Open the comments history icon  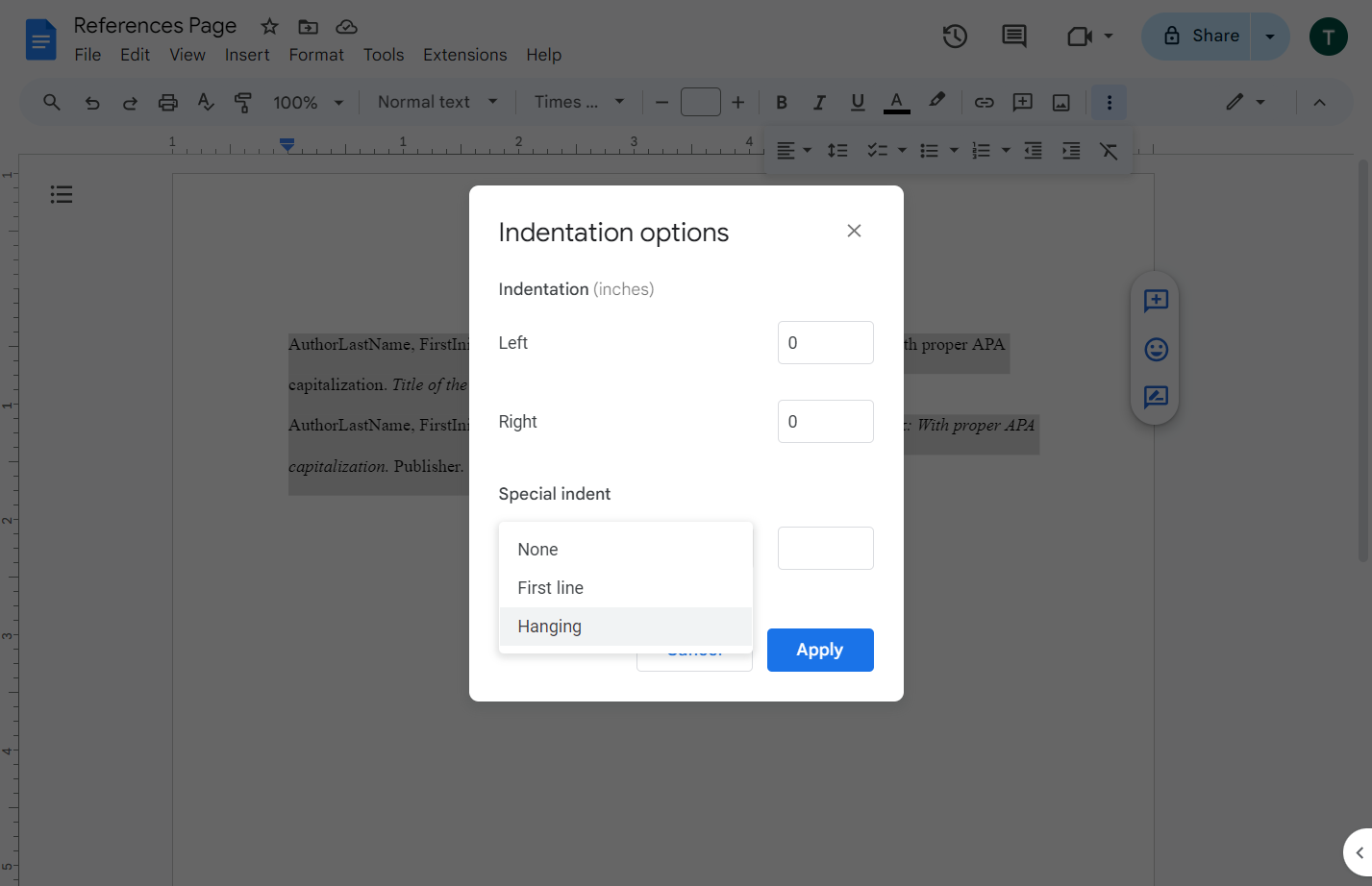click(x=1014, y=37)
